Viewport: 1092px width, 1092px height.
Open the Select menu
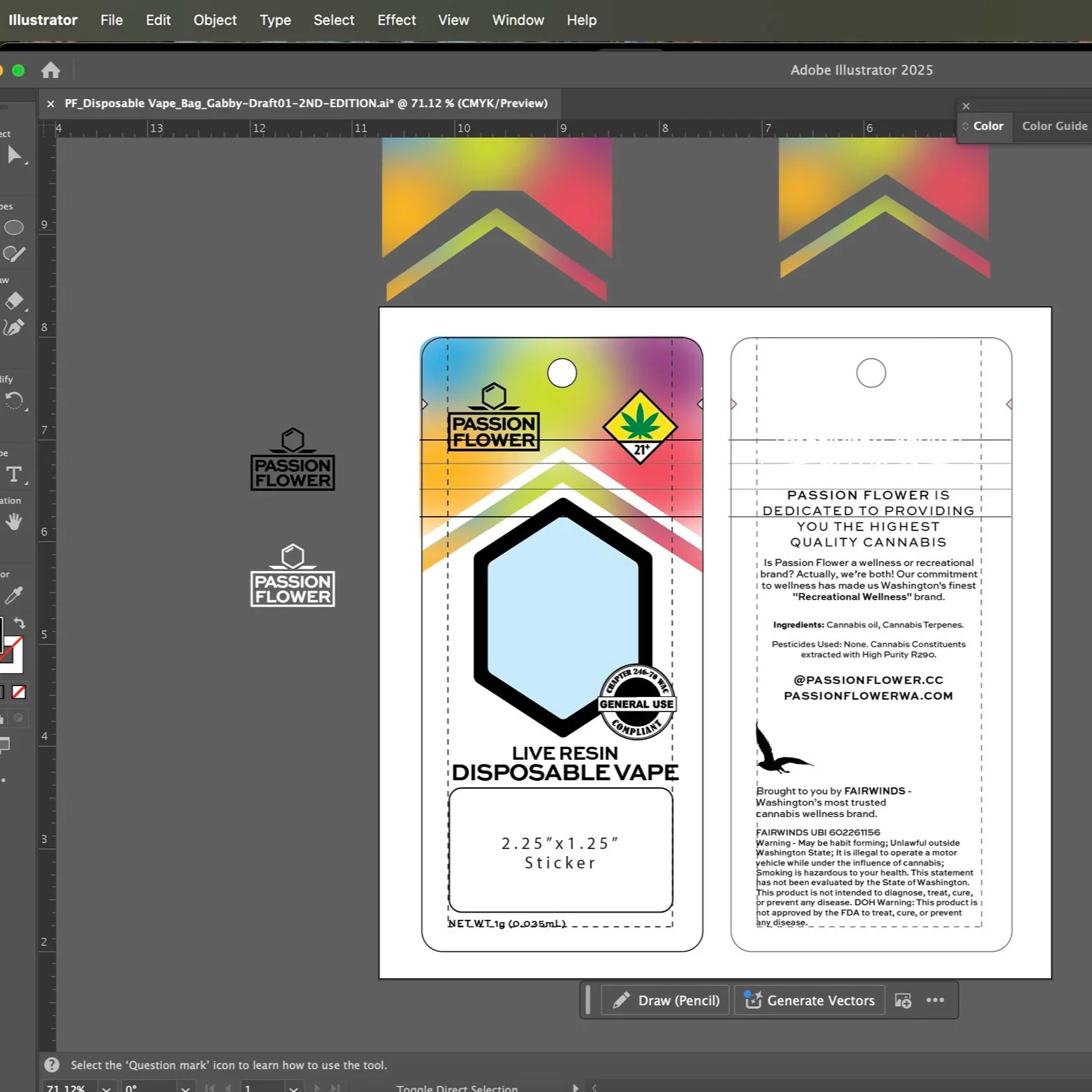click(x=334, y=20)
